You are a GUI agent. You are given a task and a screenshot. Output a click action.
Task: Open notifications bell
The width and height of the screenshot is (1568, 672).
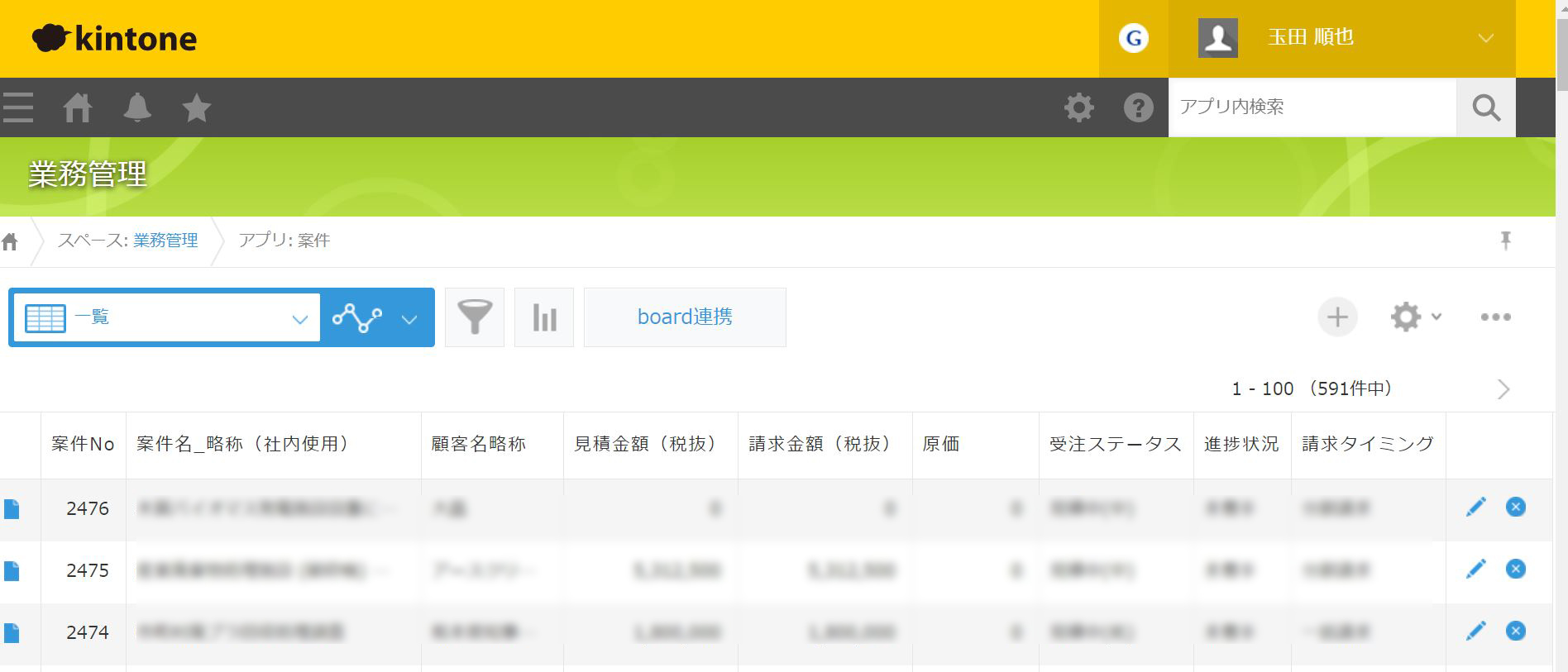(x=137, y=107)
